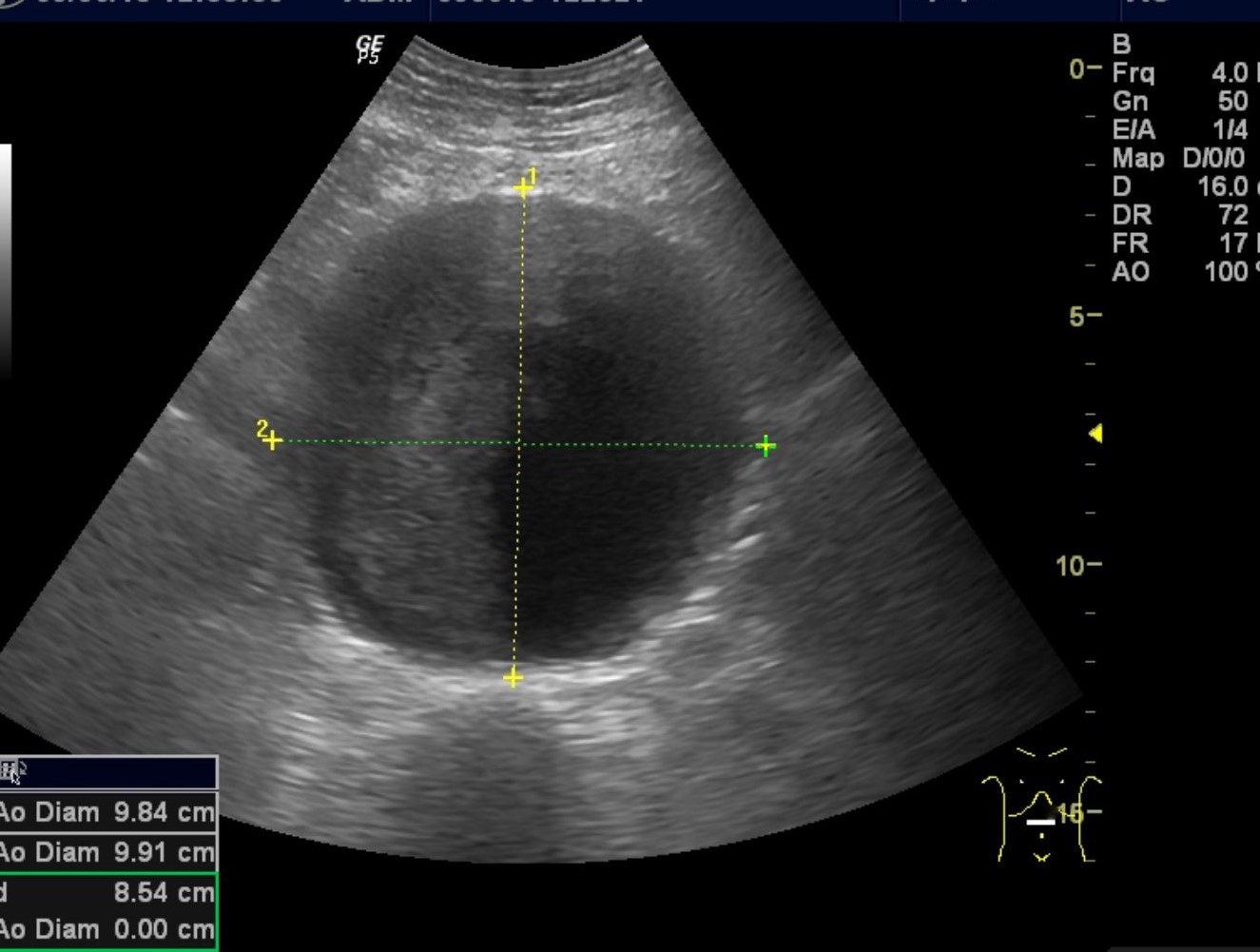Select the Ao Diam 9.84 cm result row

(x=107, y=812)
